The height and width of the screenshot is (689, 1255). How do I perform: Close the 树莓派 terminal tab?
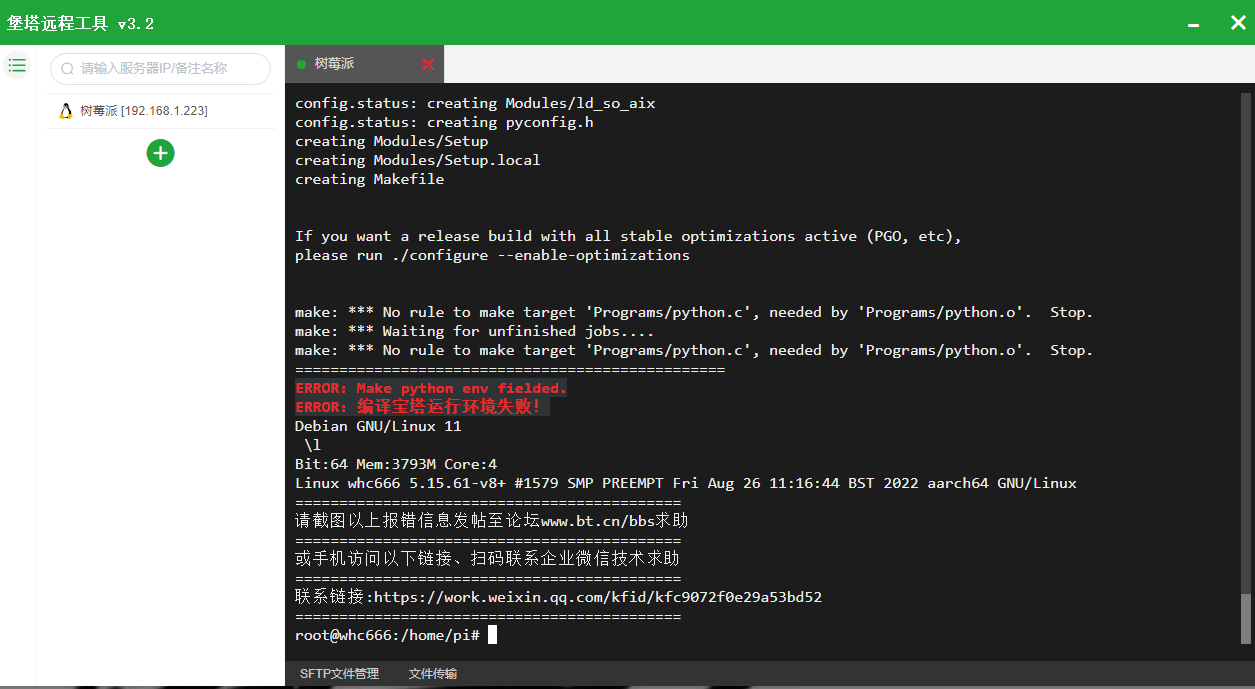coord(428,64)
